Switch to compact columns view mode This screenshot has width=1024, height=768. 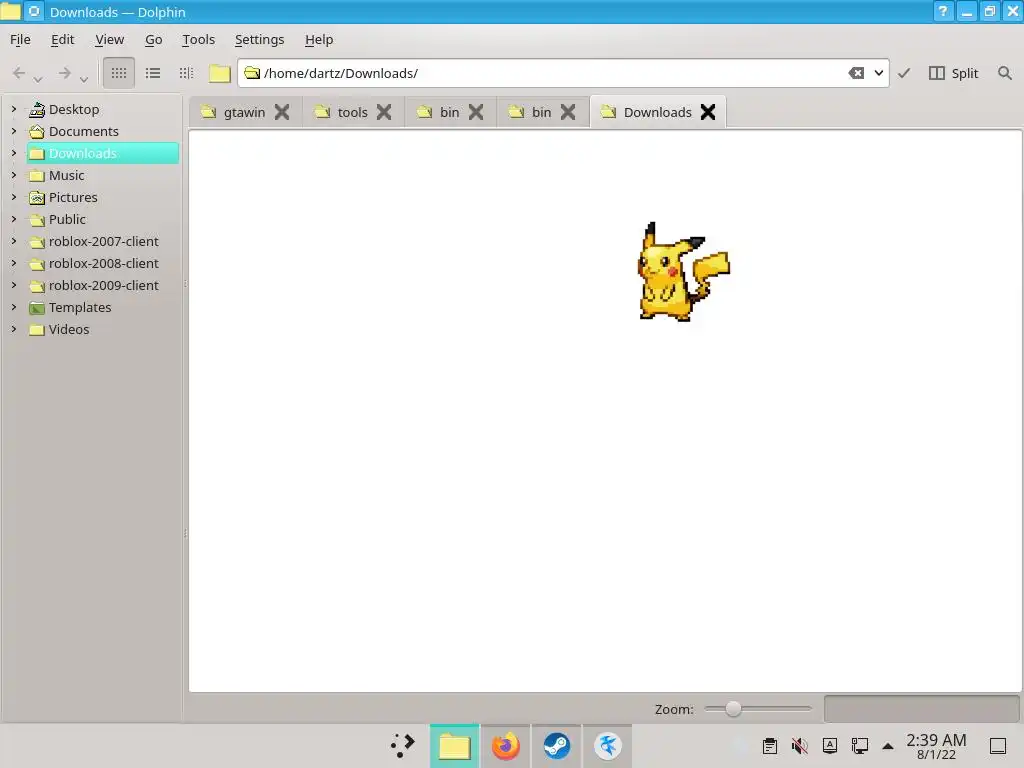coord(186,73)
